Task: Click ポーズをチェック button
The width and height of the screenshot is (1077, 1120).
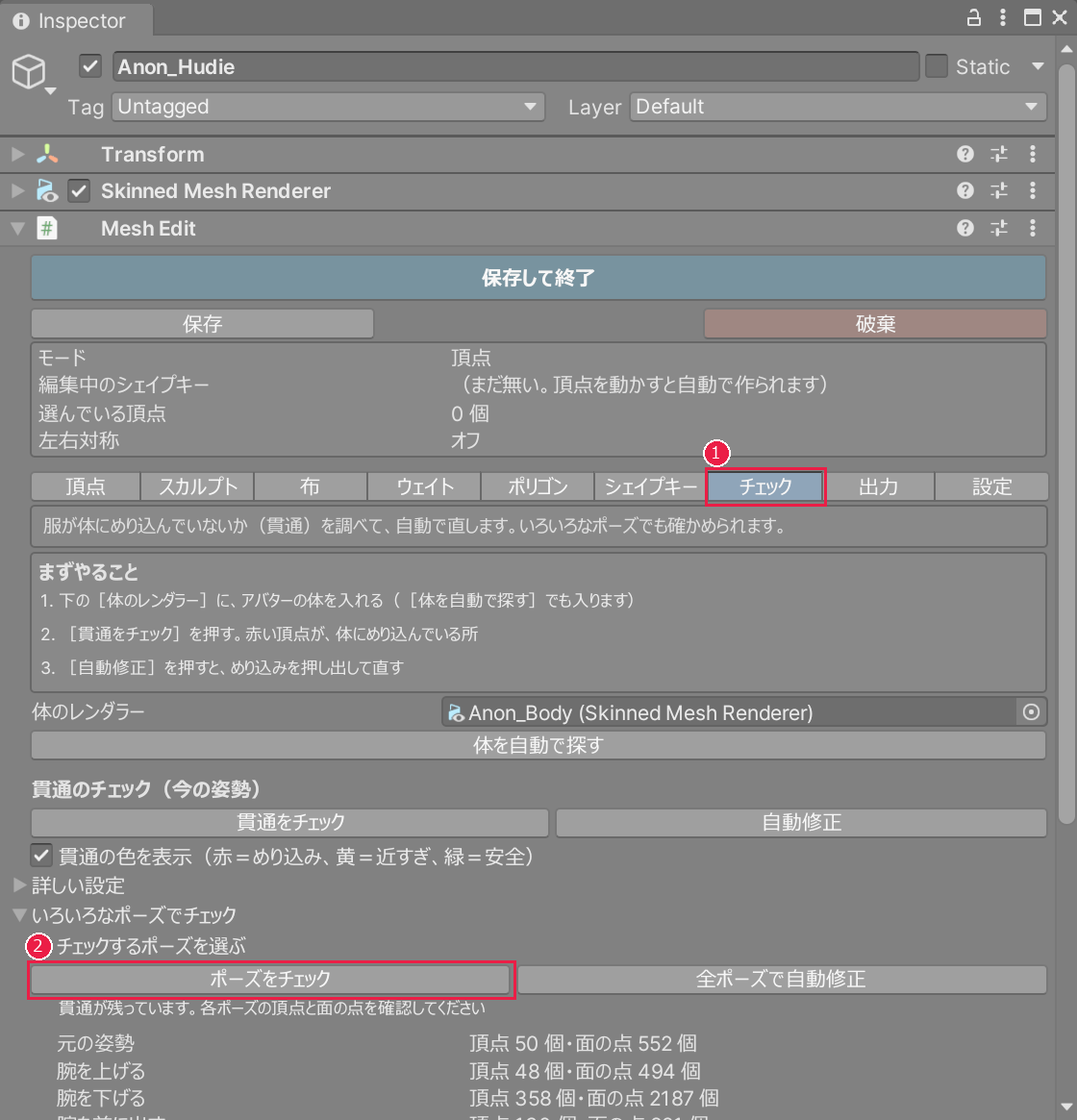Action: coord(270,978)
